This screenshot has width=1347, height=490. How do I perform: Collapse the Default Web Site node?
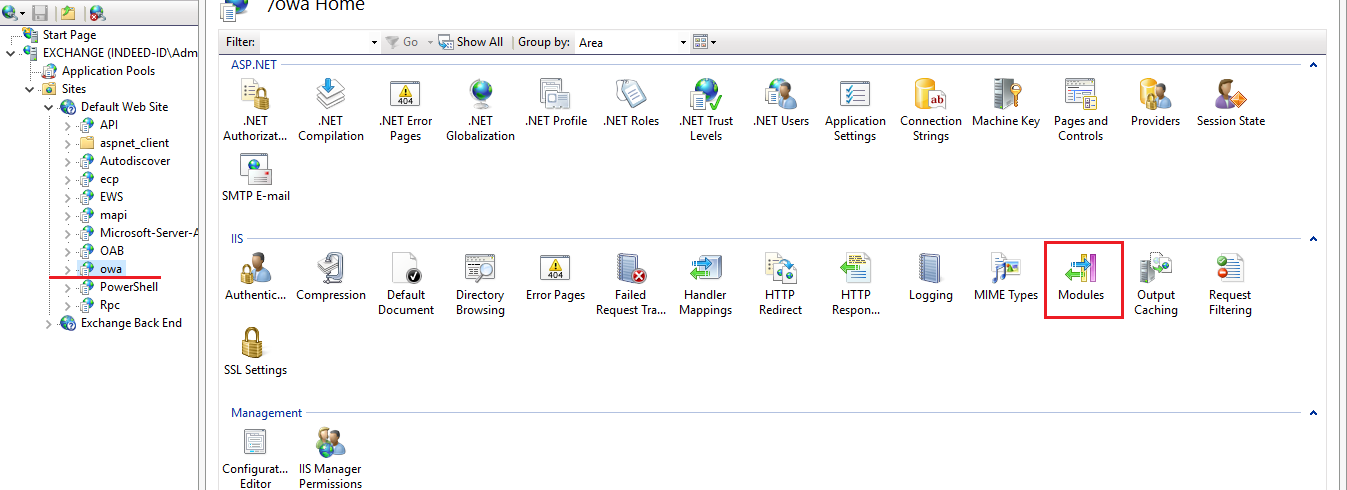(x=48, y=107)
